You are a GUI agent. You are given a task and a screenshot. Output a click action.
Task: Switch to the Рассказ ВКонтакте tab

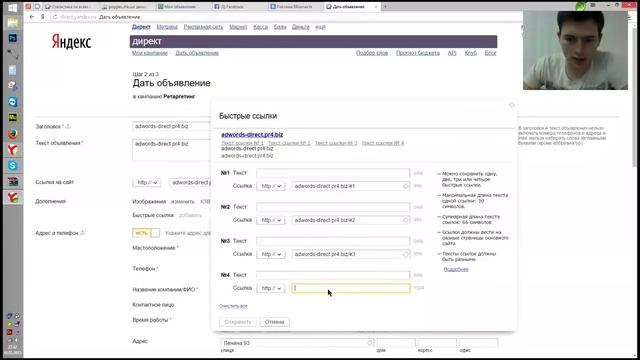click(x=295, y=7)
